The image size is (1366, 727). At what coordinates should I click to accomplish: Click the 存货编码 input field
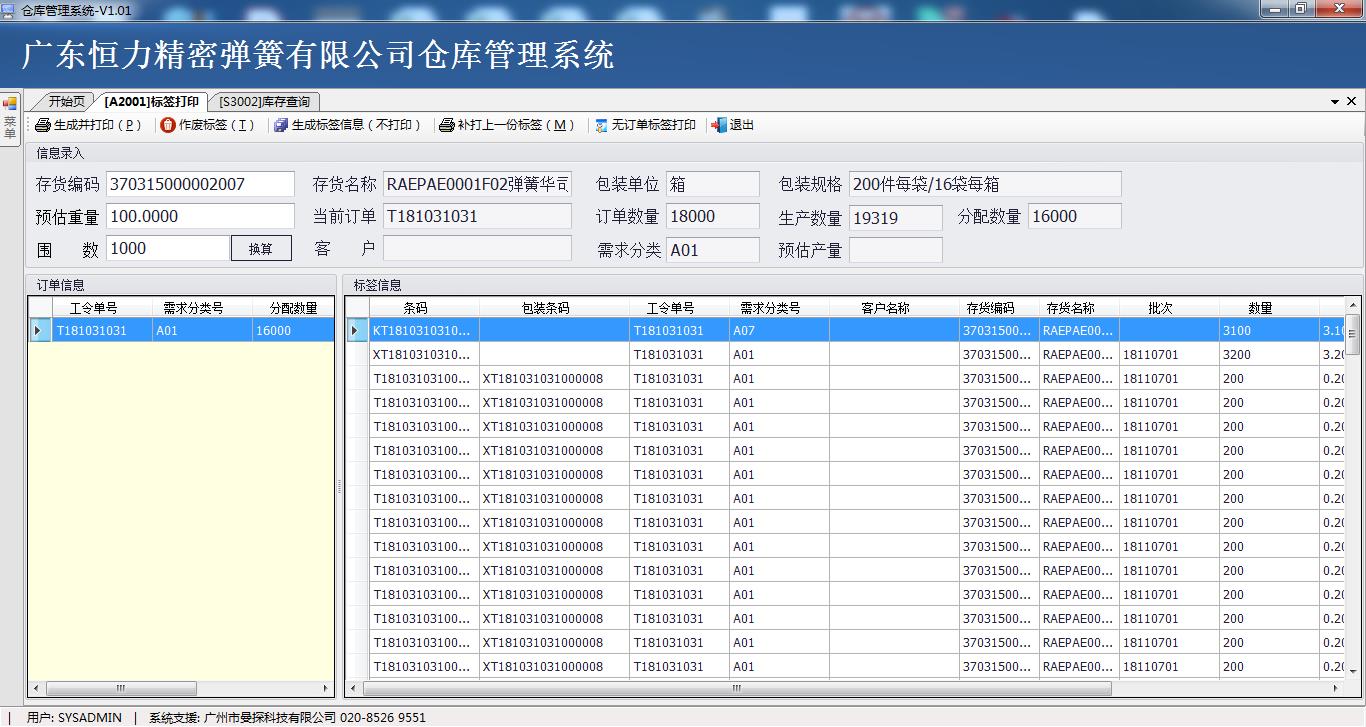coord(200,184)
